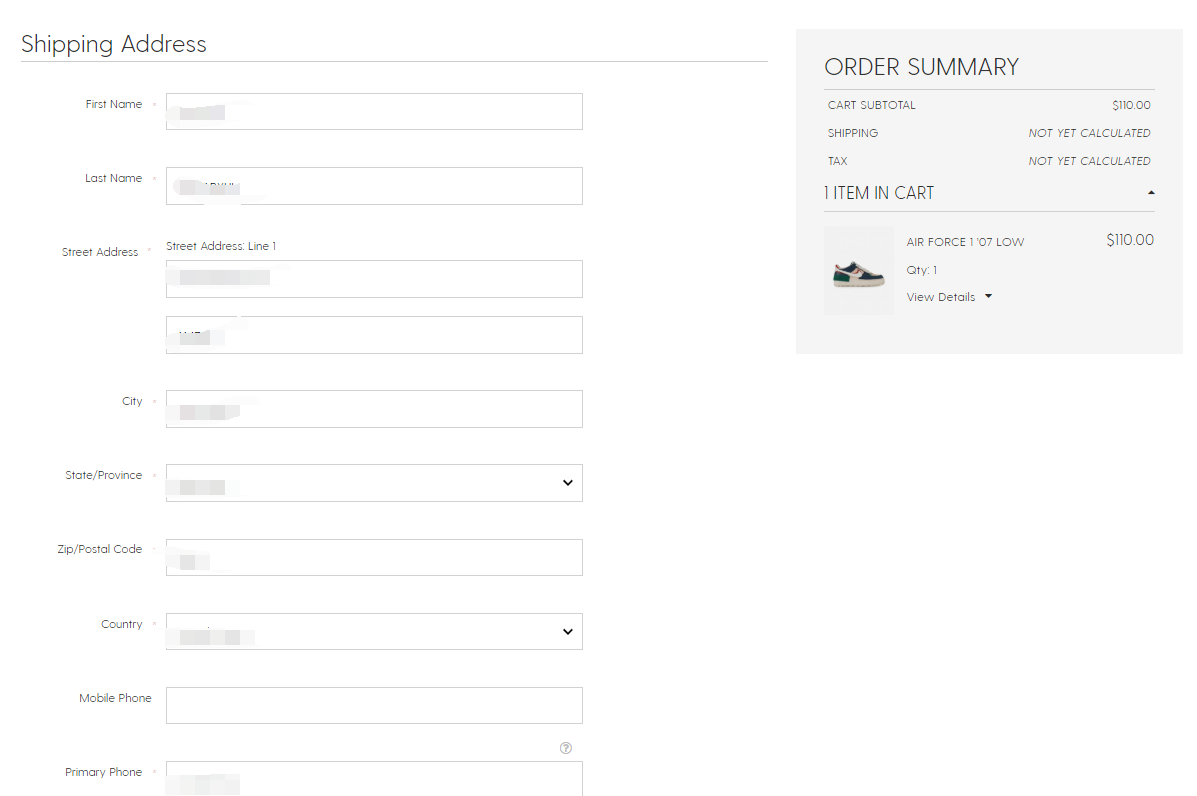Screen dimensions: 1197x796
Task: Focus the Street Address Line 1 field
Action: (x=374, y=279)
